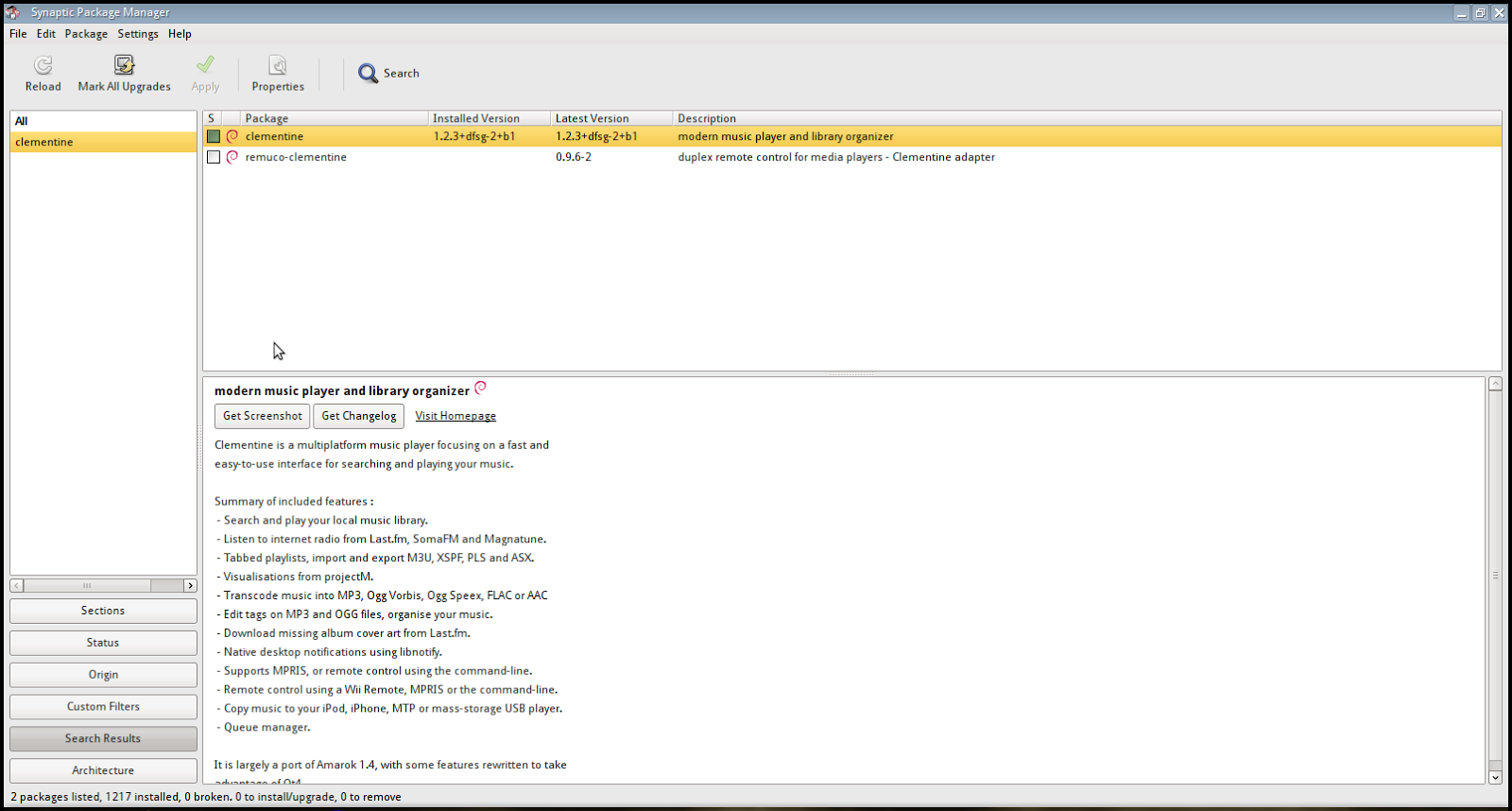Sort by the Description column header
Screen dimensions: 1512x811
1087,118
